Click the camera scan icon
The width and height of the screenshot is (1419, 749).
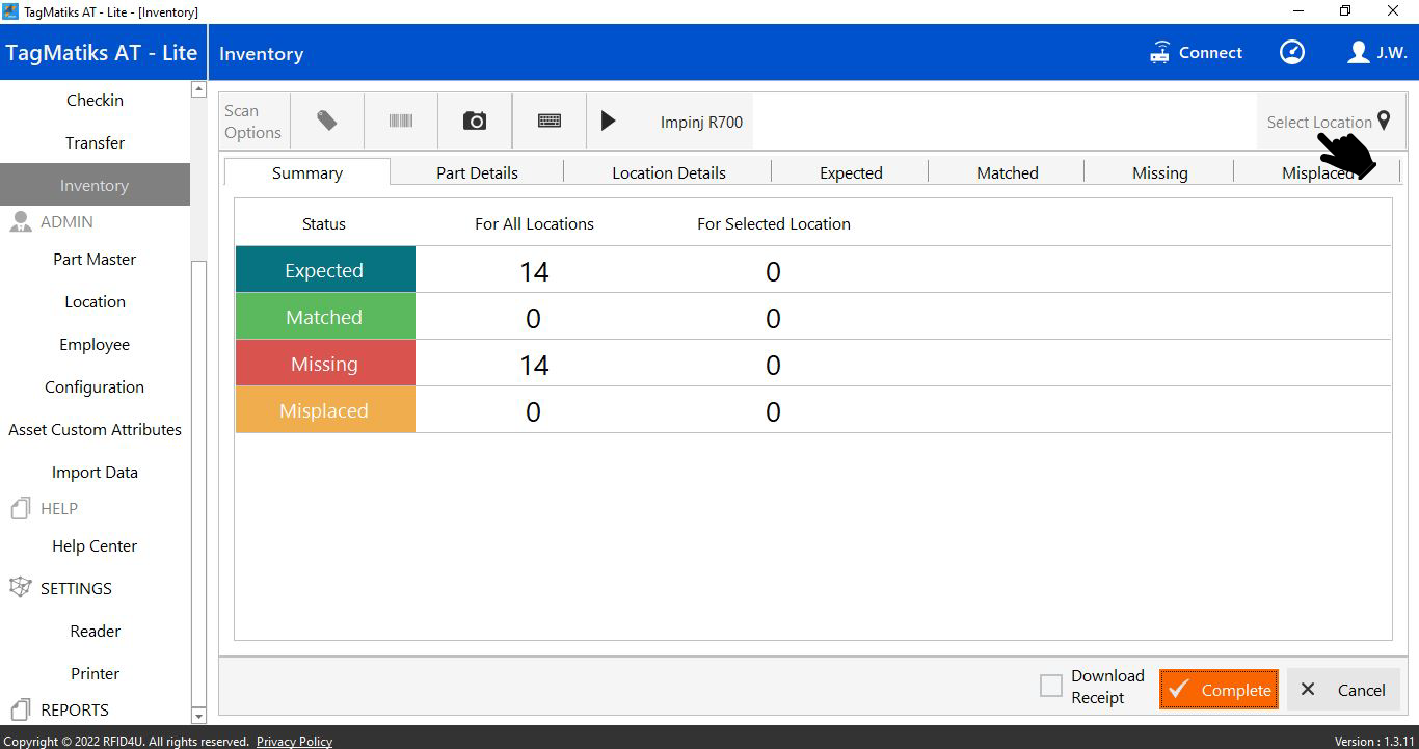[x=474, y=121]
